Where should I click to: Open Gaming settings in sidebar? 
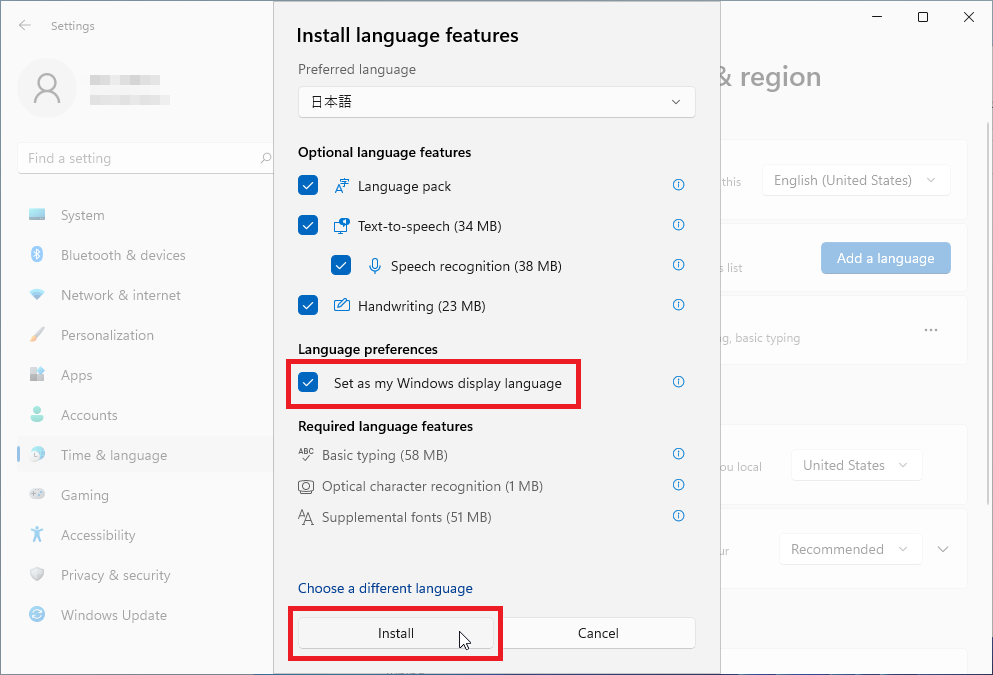145,495
